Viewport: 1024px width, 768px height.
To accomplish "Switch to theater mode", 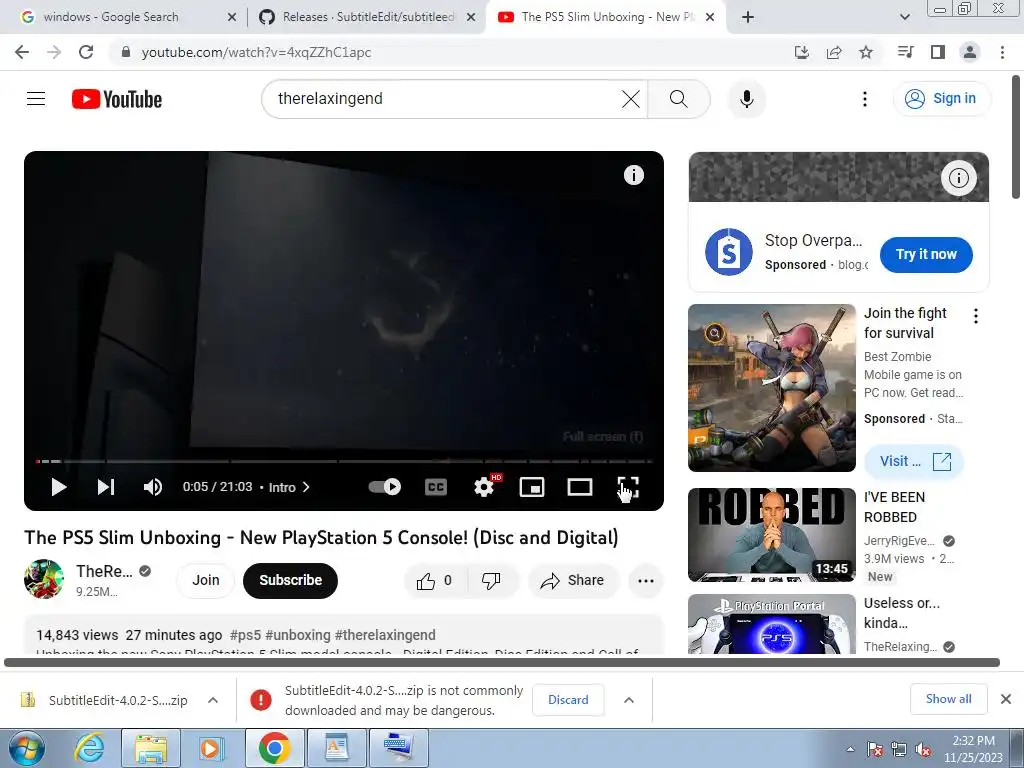I will click(x=579, y=487).
